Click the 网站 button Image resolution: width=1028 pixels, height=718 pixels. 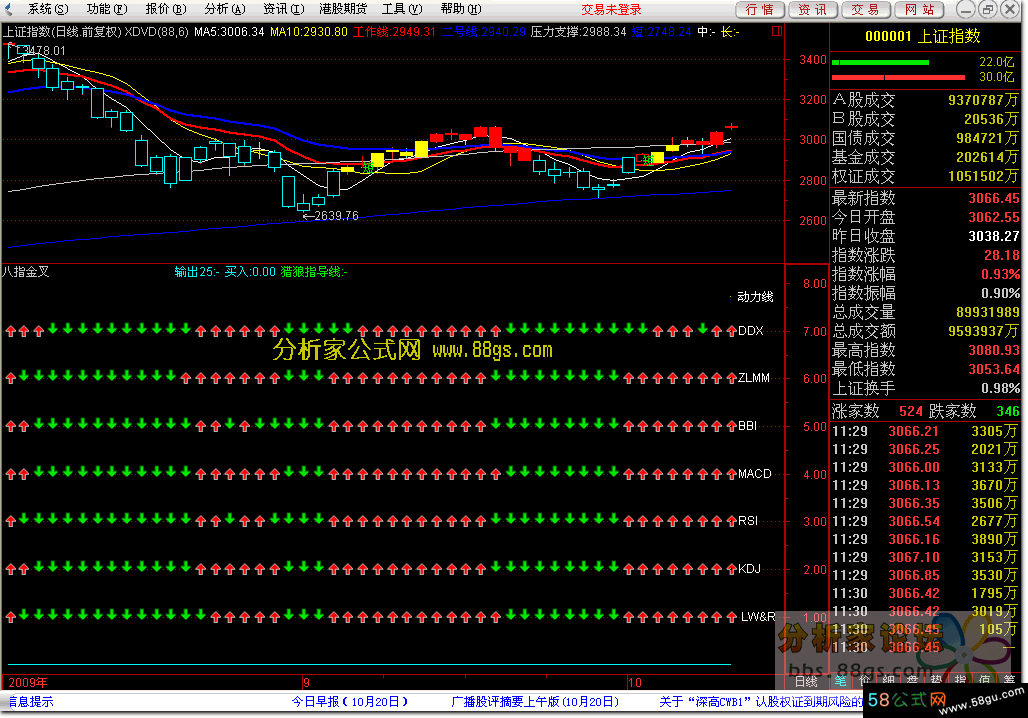(919, 10)
